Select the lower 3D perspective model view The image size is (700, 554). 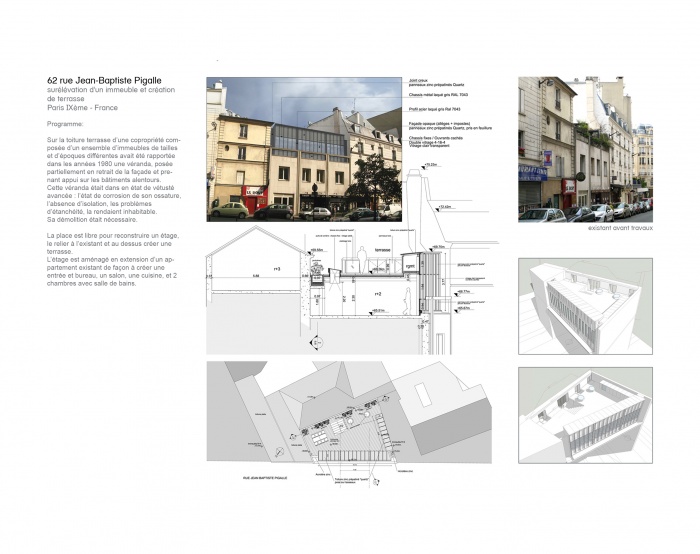click(585, 411)
